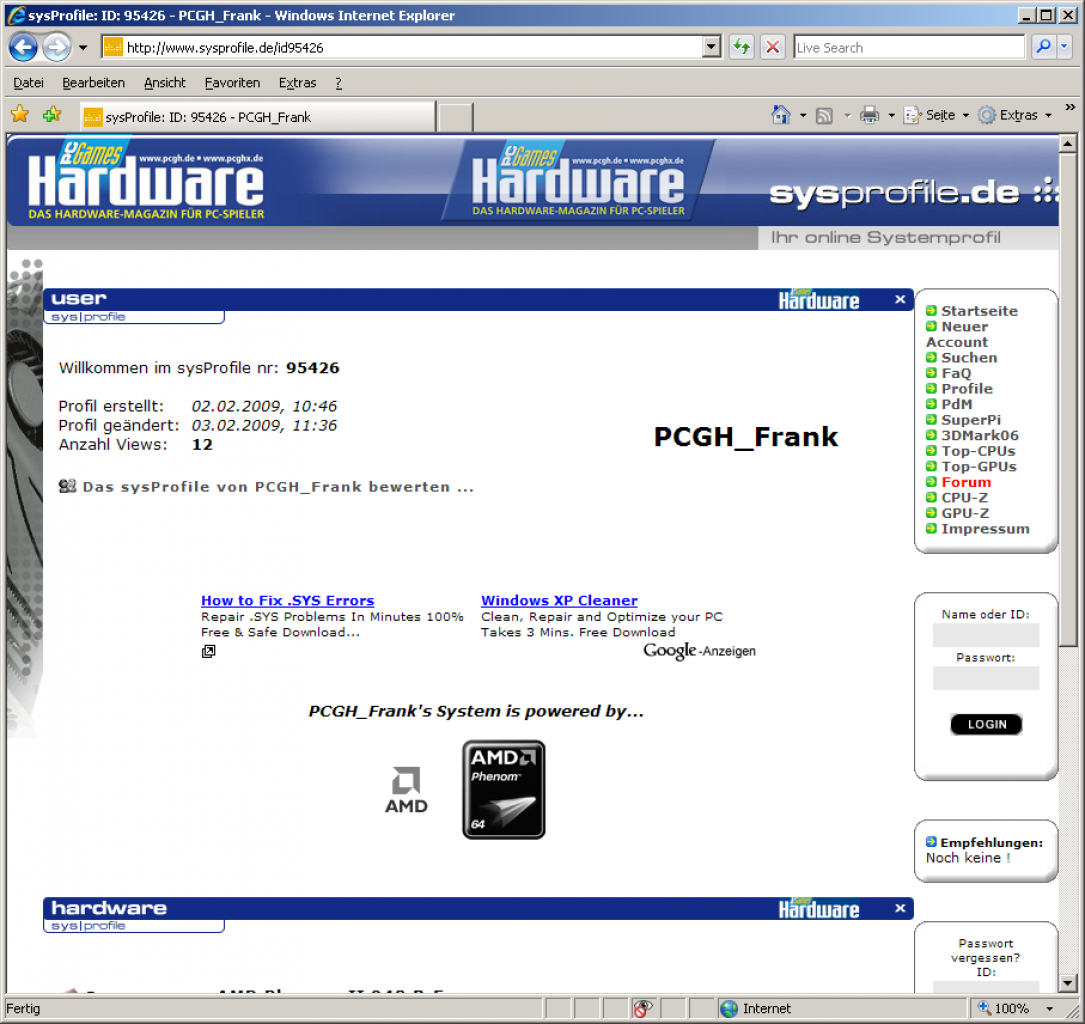Screen dimensions: 1085x1024
Task: Click the external link icon under ad
Action: point(208,651)
